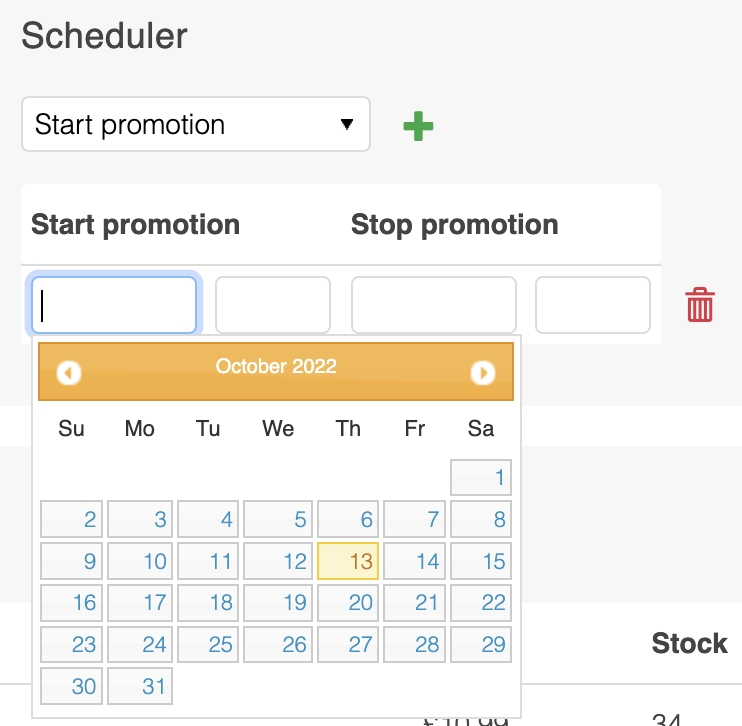This screenshot has height=726, width=742.
Task: Select October 13 in the calendar
Action: (x=348, y=561)
